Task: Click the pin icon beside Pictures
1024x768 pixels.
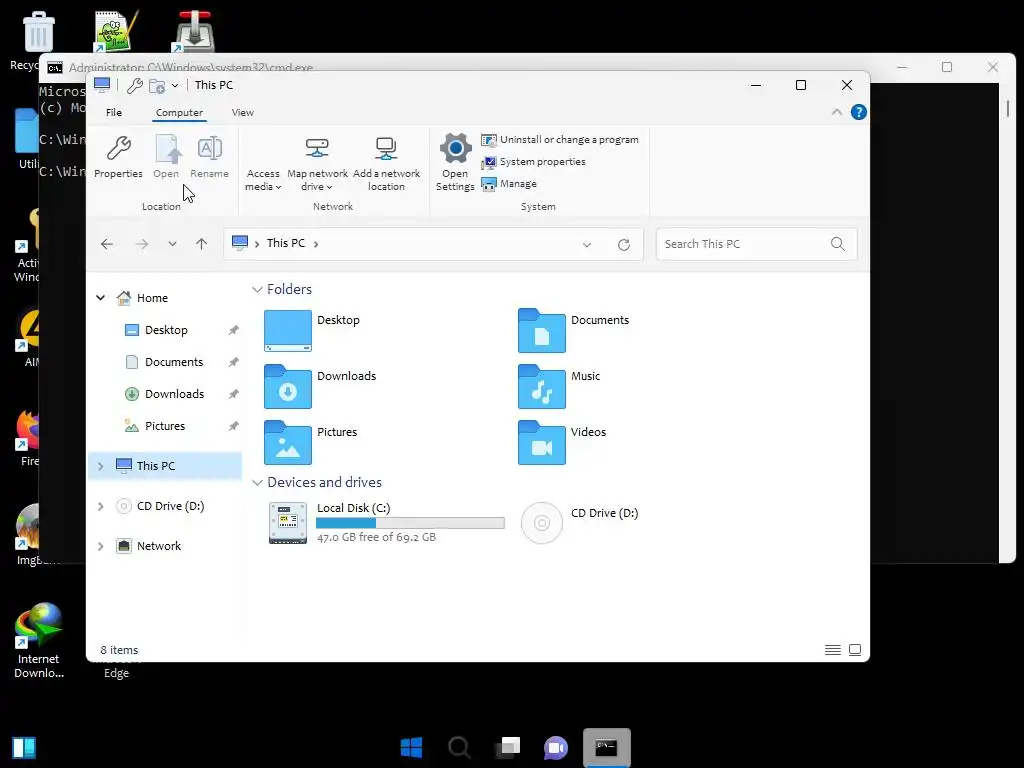Action: click(x=233, y=426)
